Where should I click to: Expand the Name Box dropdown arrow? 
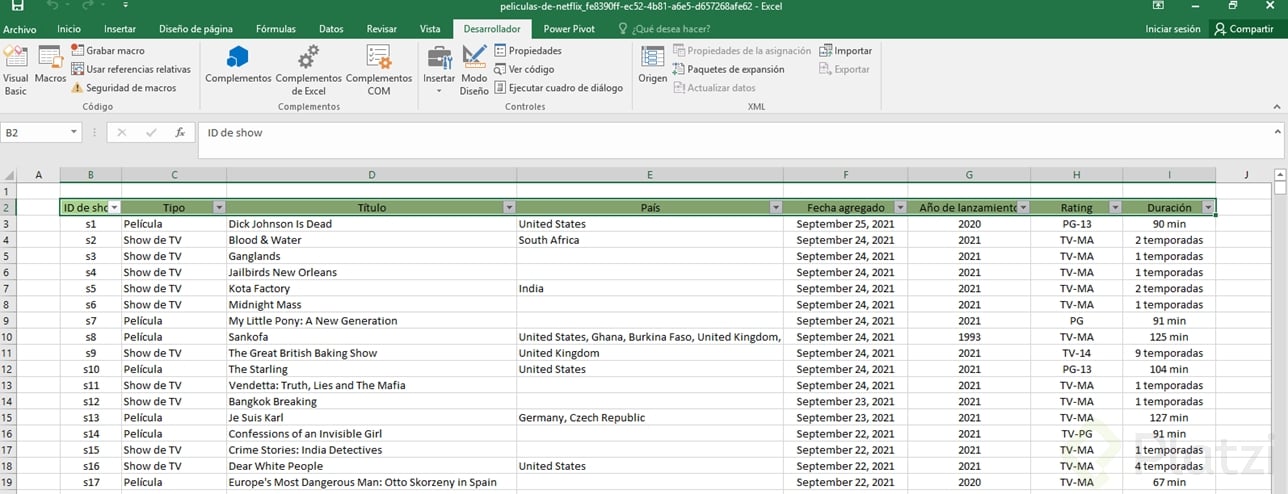point(75,132)
